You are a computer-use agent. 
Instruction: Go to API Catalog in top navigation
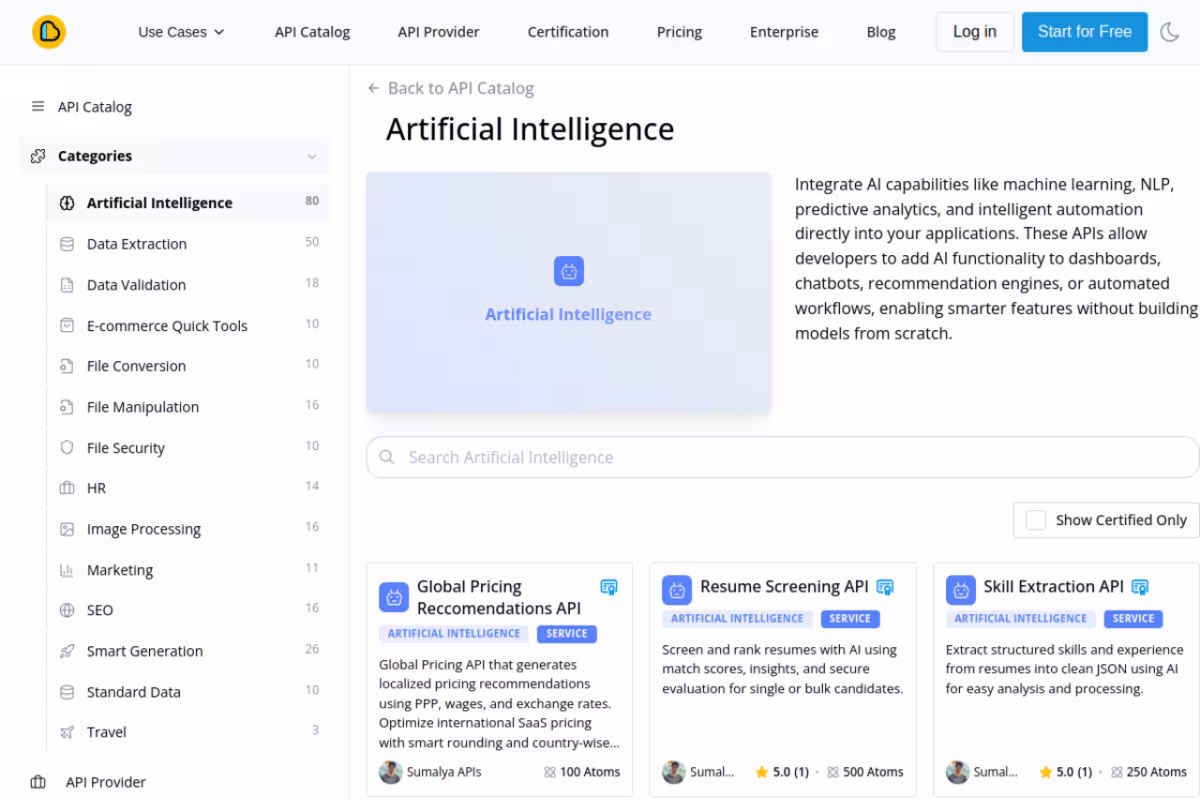tap(312, 32)
